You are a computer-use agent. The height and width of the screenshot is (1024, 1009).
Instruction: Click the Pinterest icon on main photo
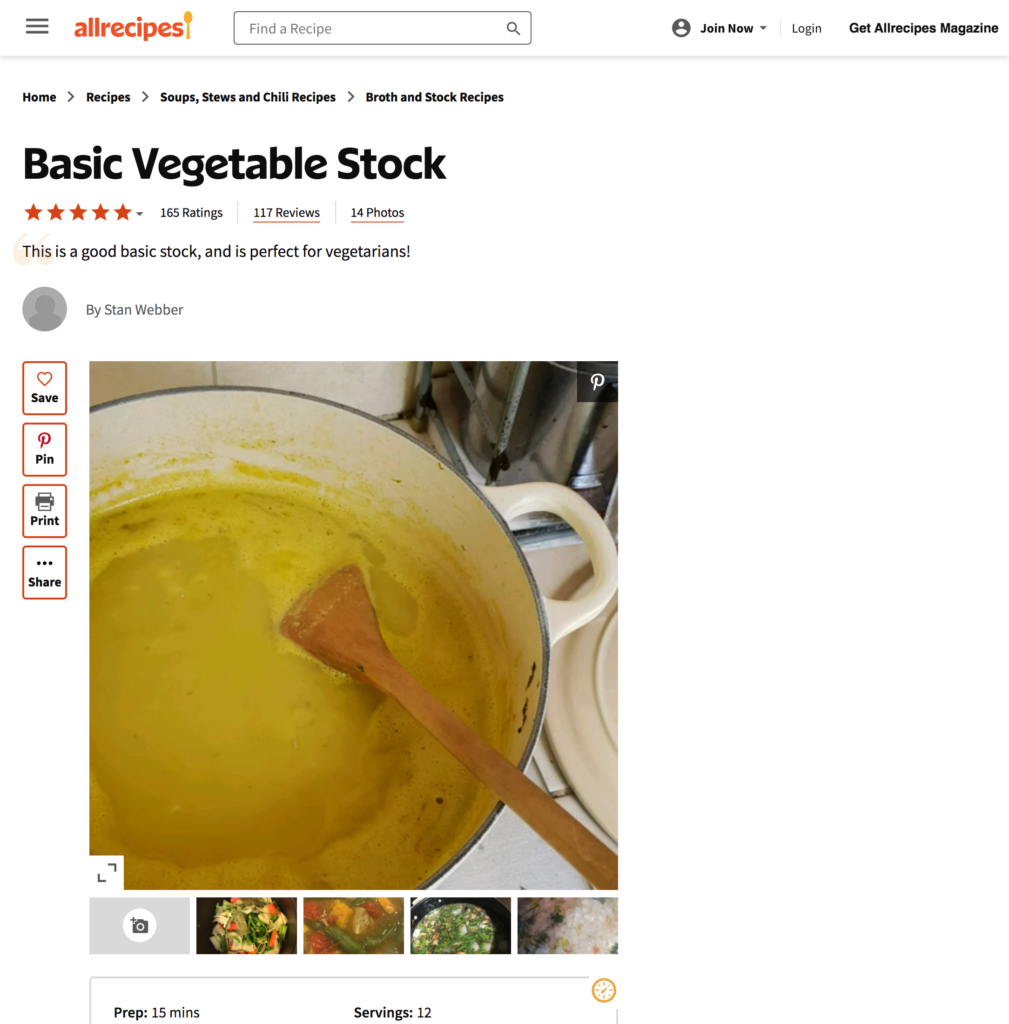coord(597,381)
